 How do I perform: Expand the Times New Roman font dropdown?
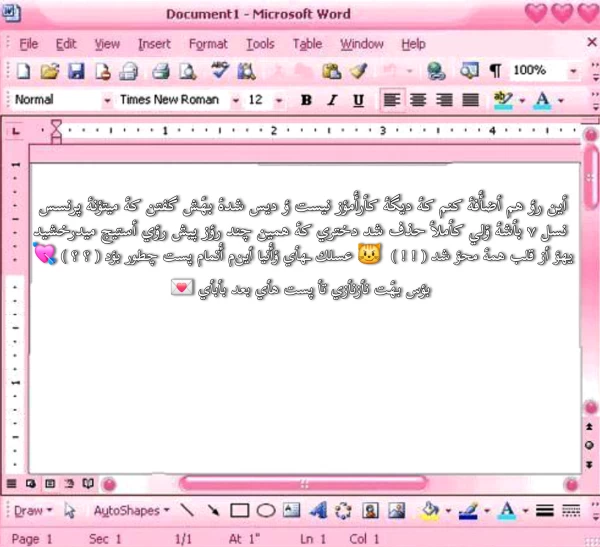236,101
